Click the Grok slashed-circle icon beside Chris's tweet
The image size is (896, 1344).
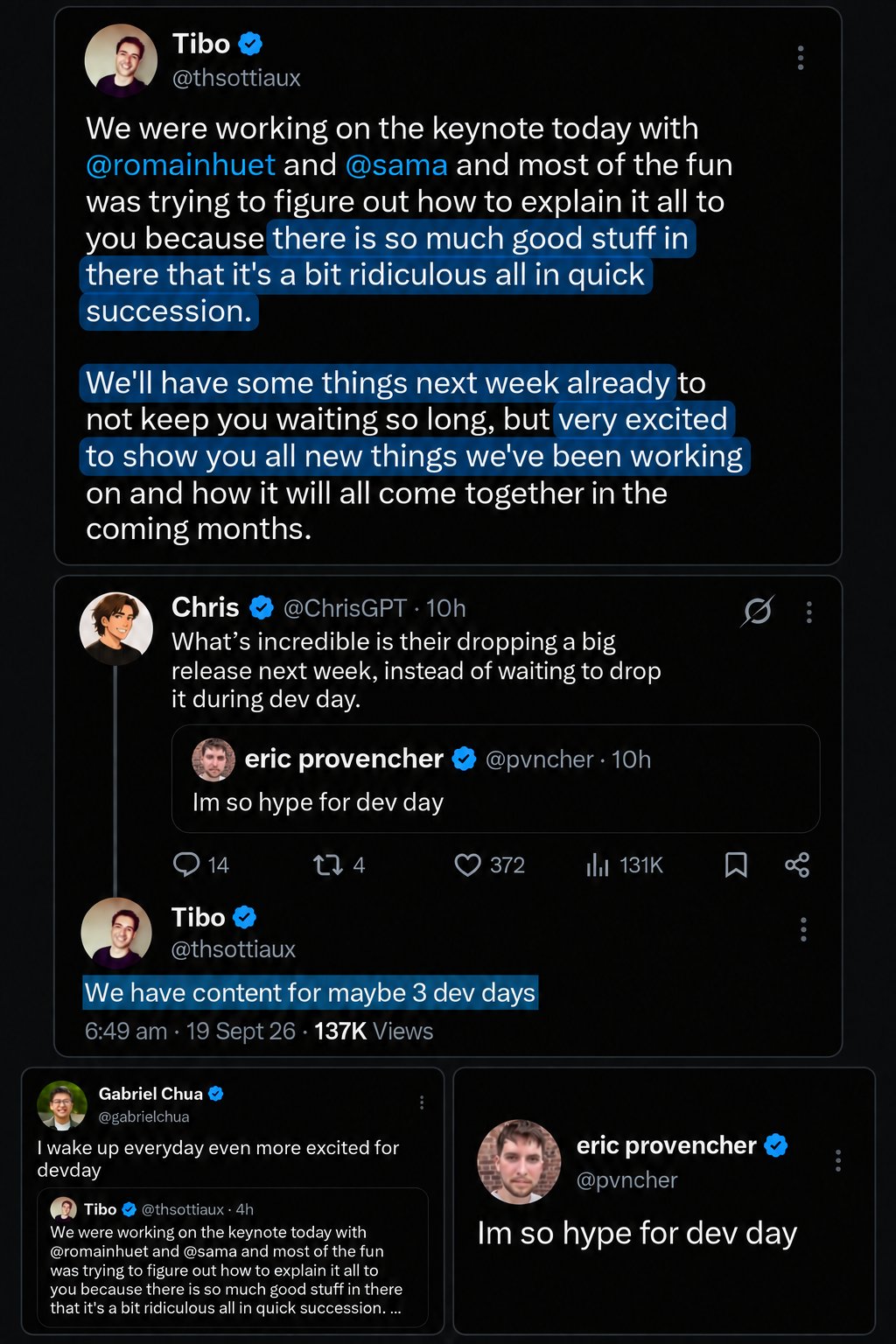click(758, 611)
